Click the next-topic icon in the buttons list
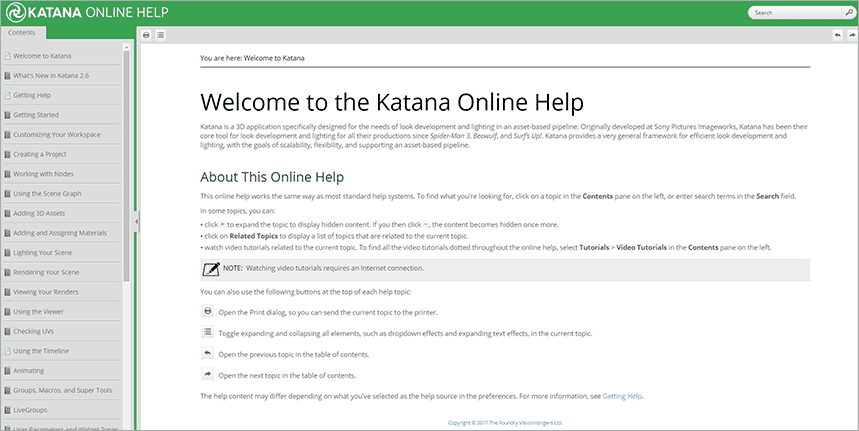This screenshot has width=859, height=431. (x=208, y=374)
